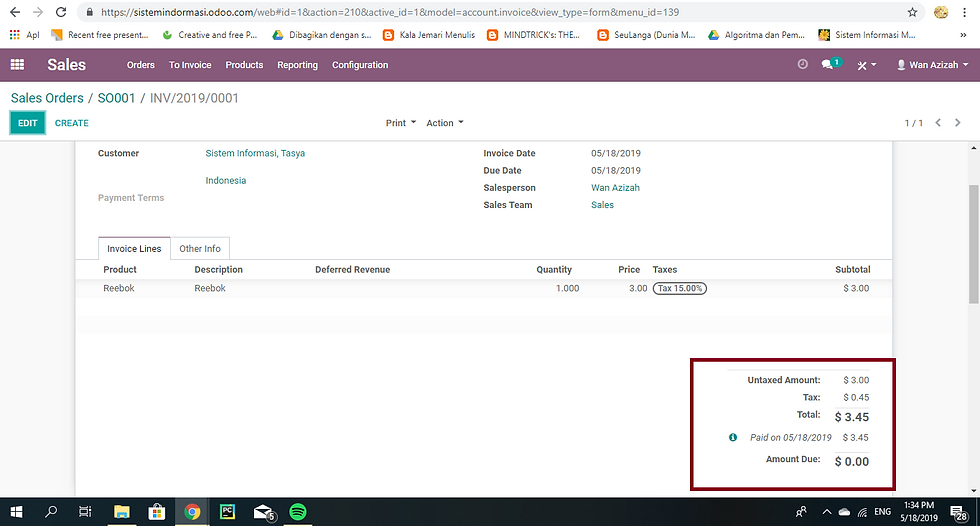The height and width of the screenshot is (526, 980).
Task: Go to the next record arrow
Action: pyautogui.click(x=958, y=122)
